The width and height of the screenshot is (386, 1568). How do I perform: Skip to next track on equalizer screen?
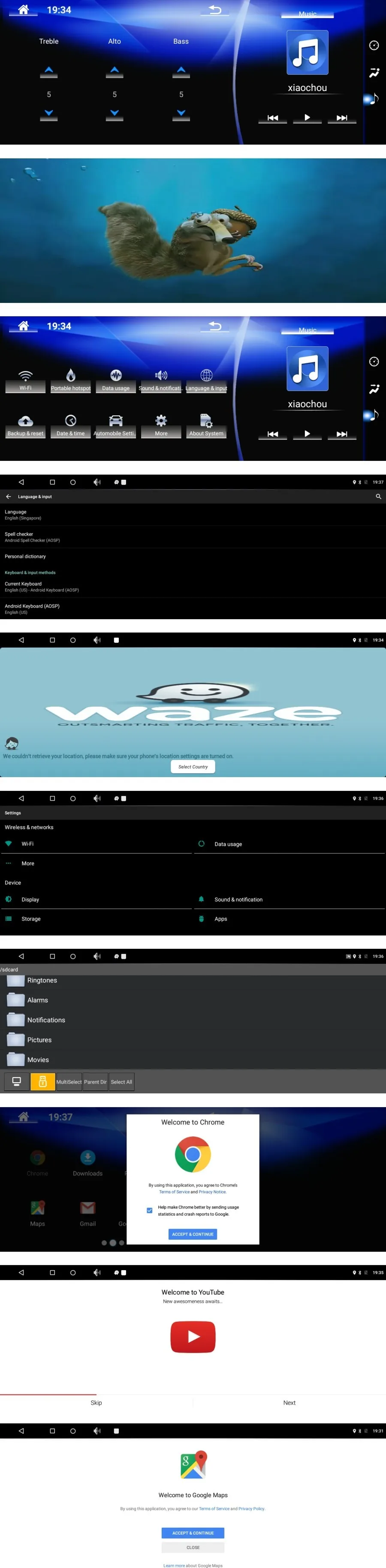point(341,118)
